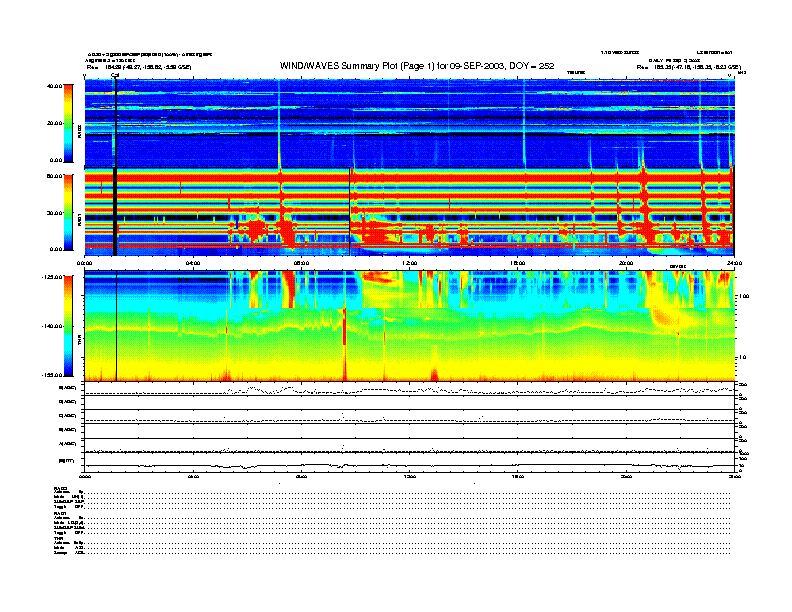Click the 00:00 time tick below the RAD1 panel
Screen dimensions: 792x612
pos(84,263)
